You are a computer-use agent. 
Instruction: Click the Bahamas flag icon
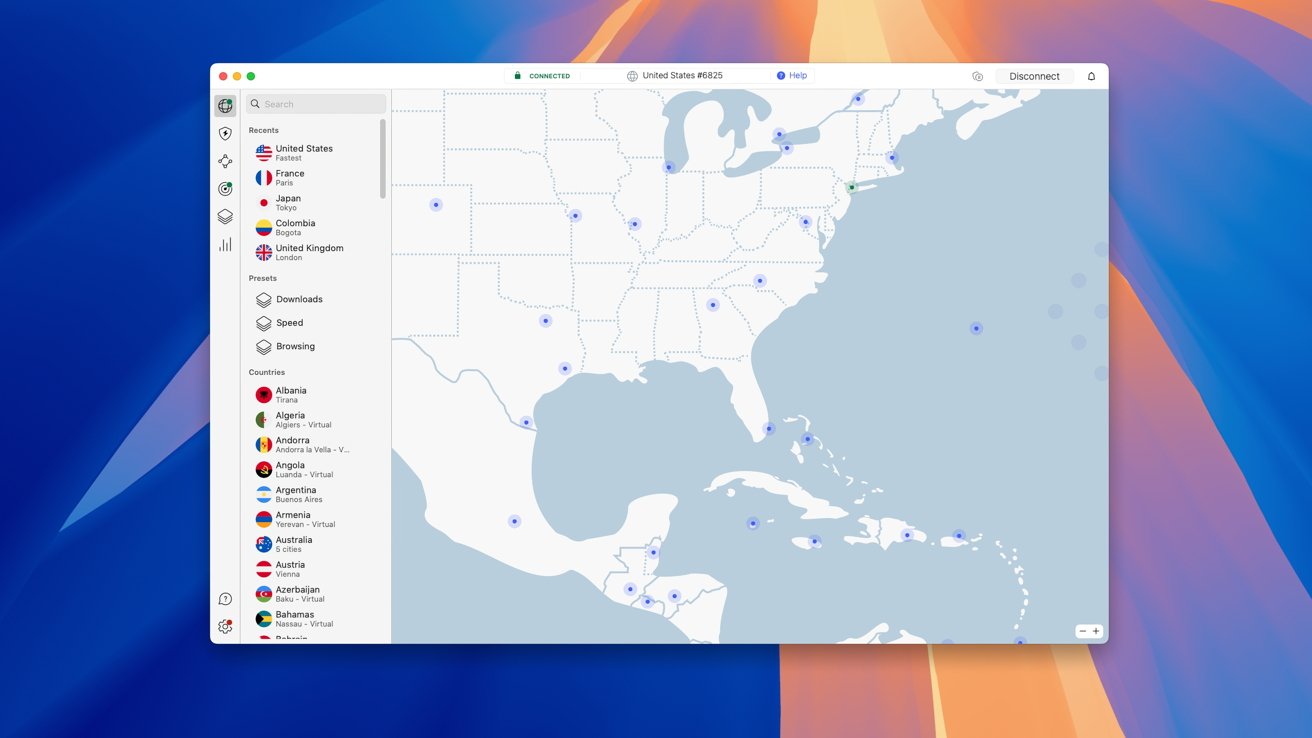click(x=263, y=619)
